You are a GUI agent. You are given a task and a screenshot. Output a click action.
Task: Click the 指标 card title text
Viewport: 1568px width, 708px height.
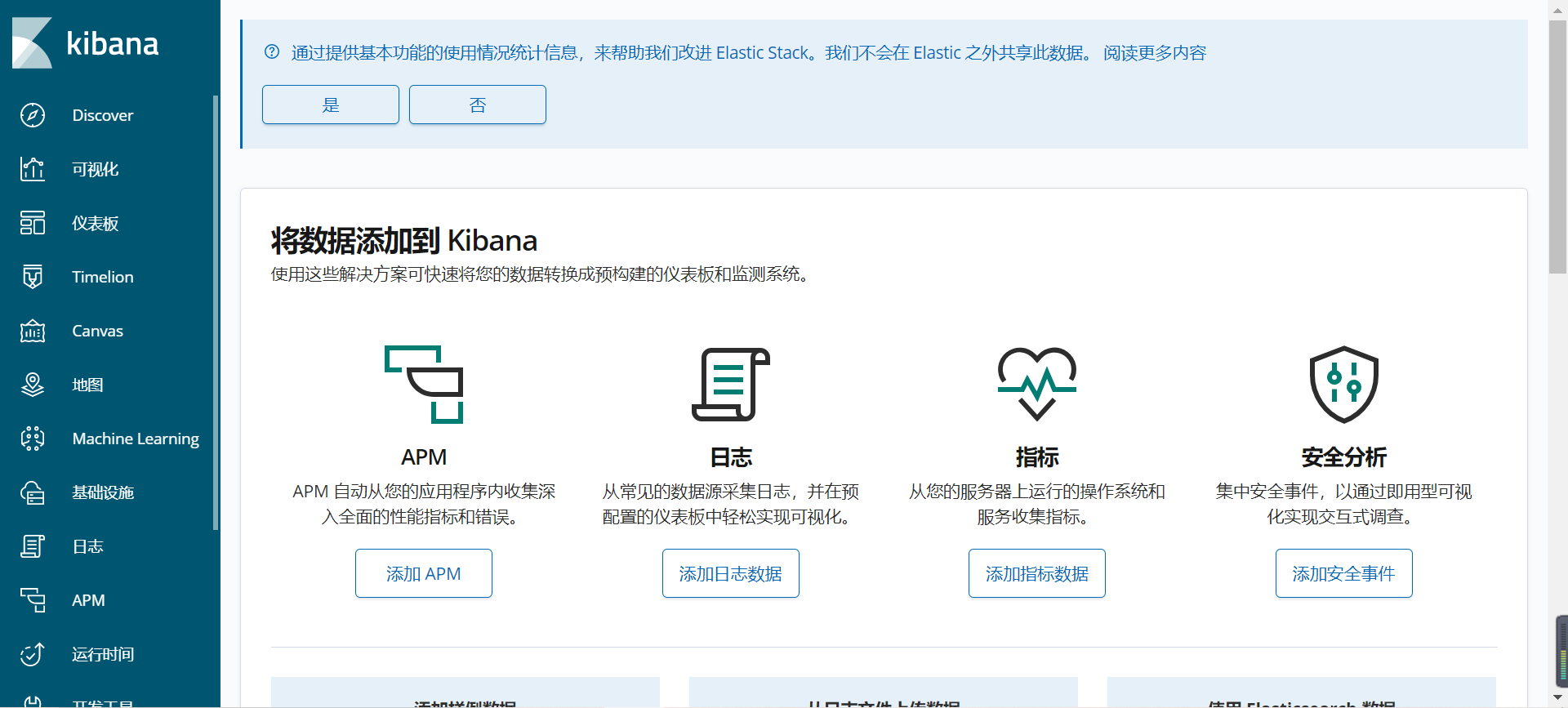[x=1037, y=457]
